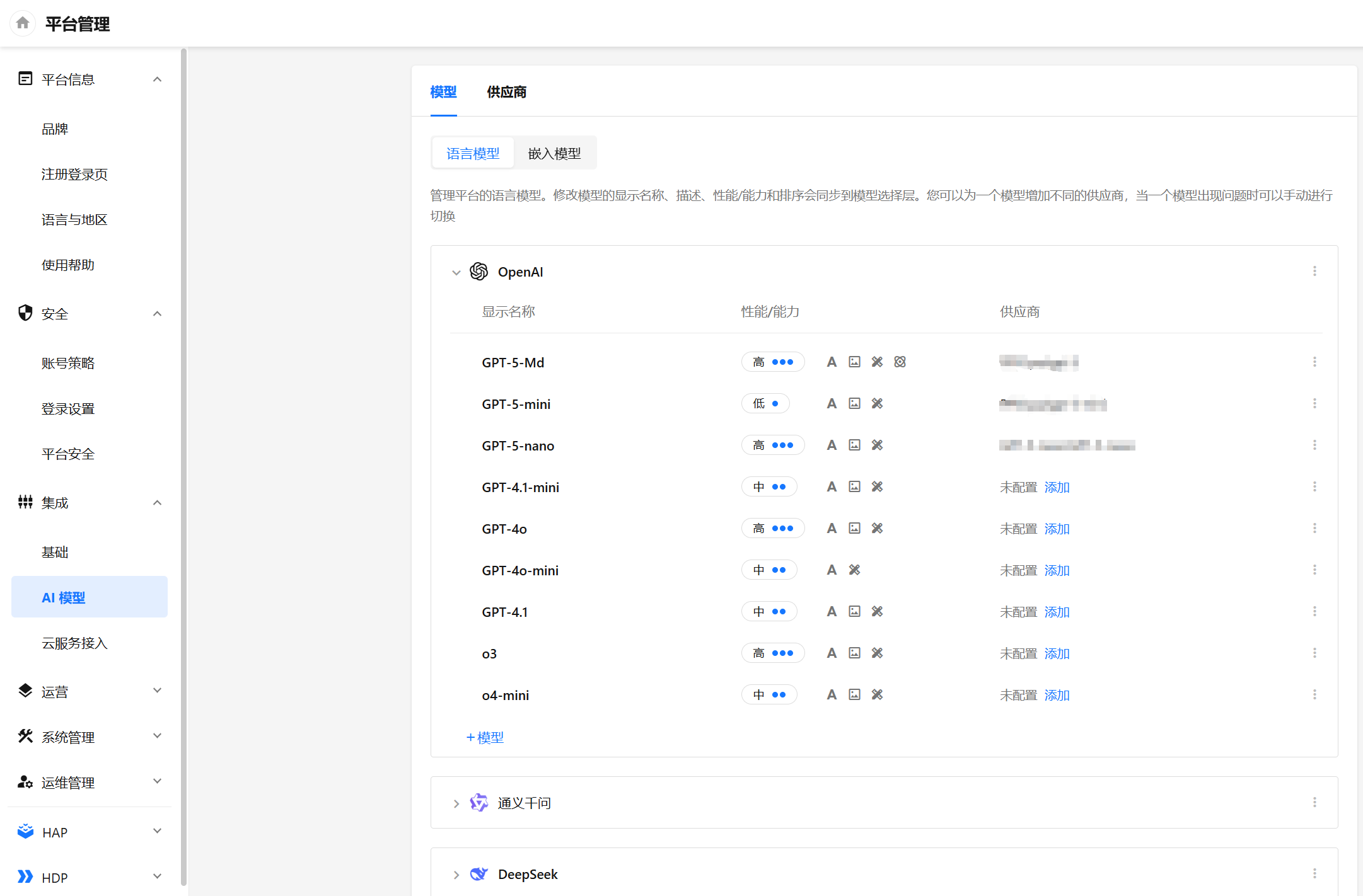This screenshot has width=1363, height=896.
Task: Expand the 运维管理 sidebar section
Action: (x=157, y=781)
